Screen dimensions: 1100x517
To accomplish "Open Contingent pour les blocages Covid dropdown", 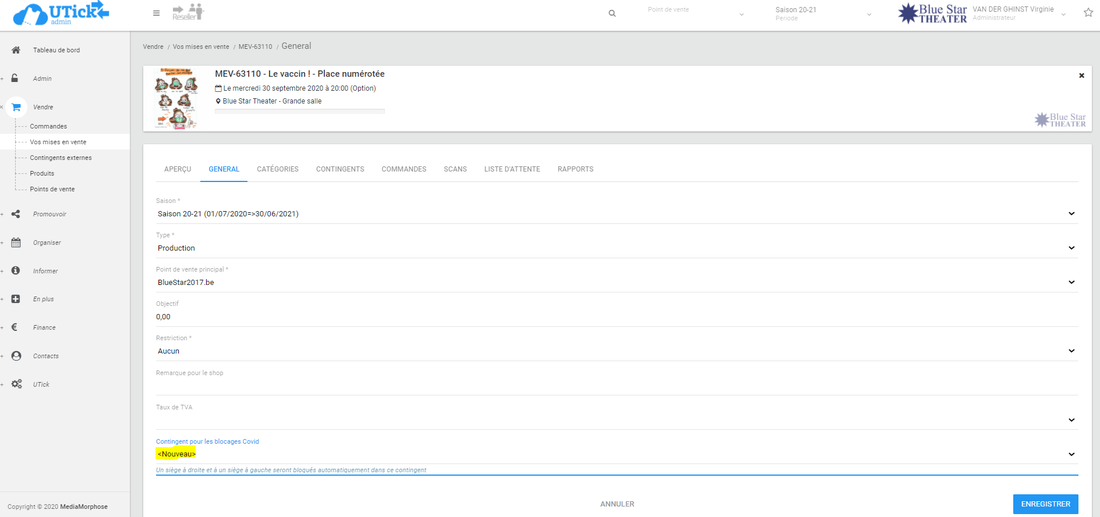I will 1071,454.
